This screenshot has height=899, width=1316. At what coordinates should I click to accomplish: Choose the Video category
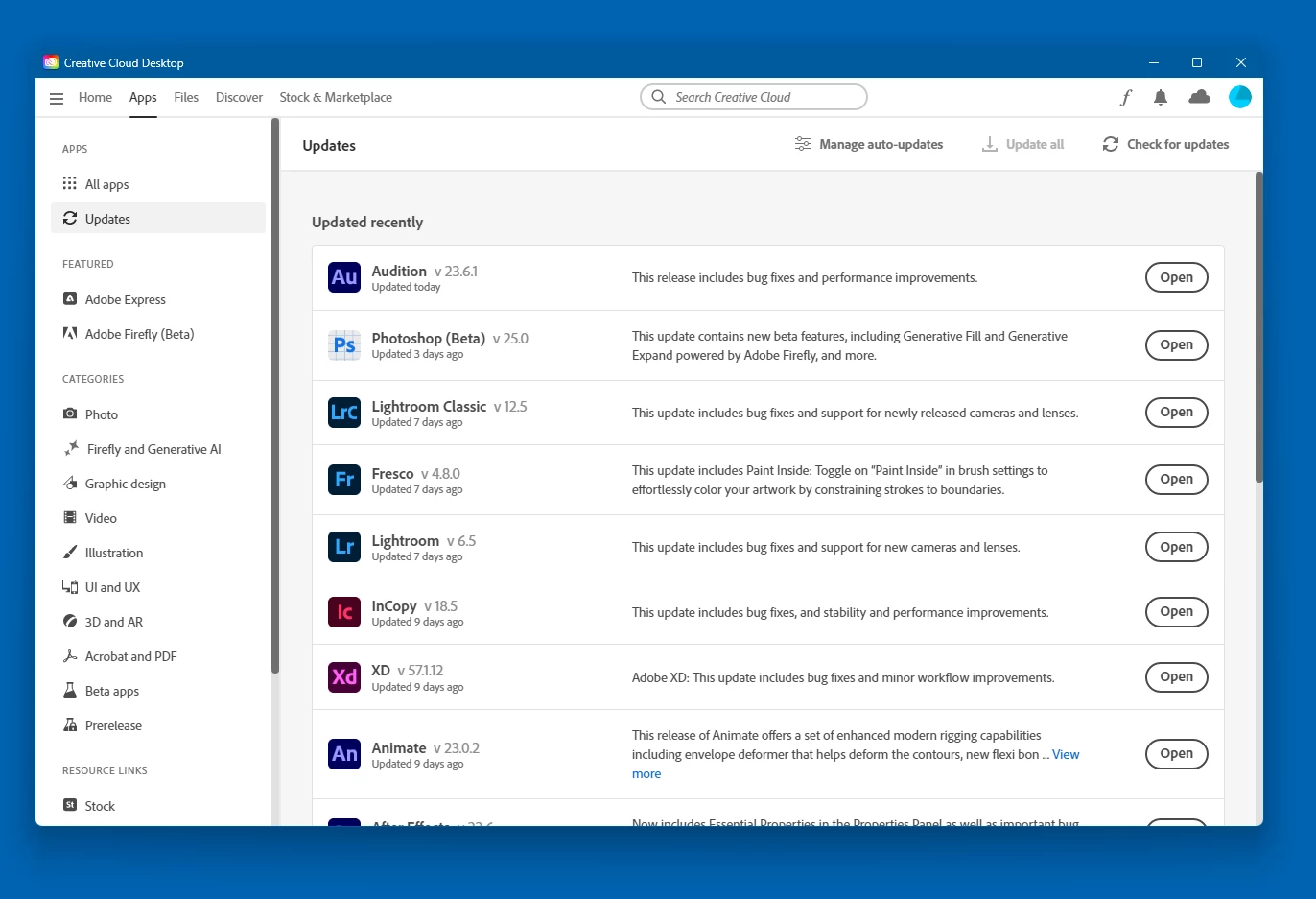point(158,518)
